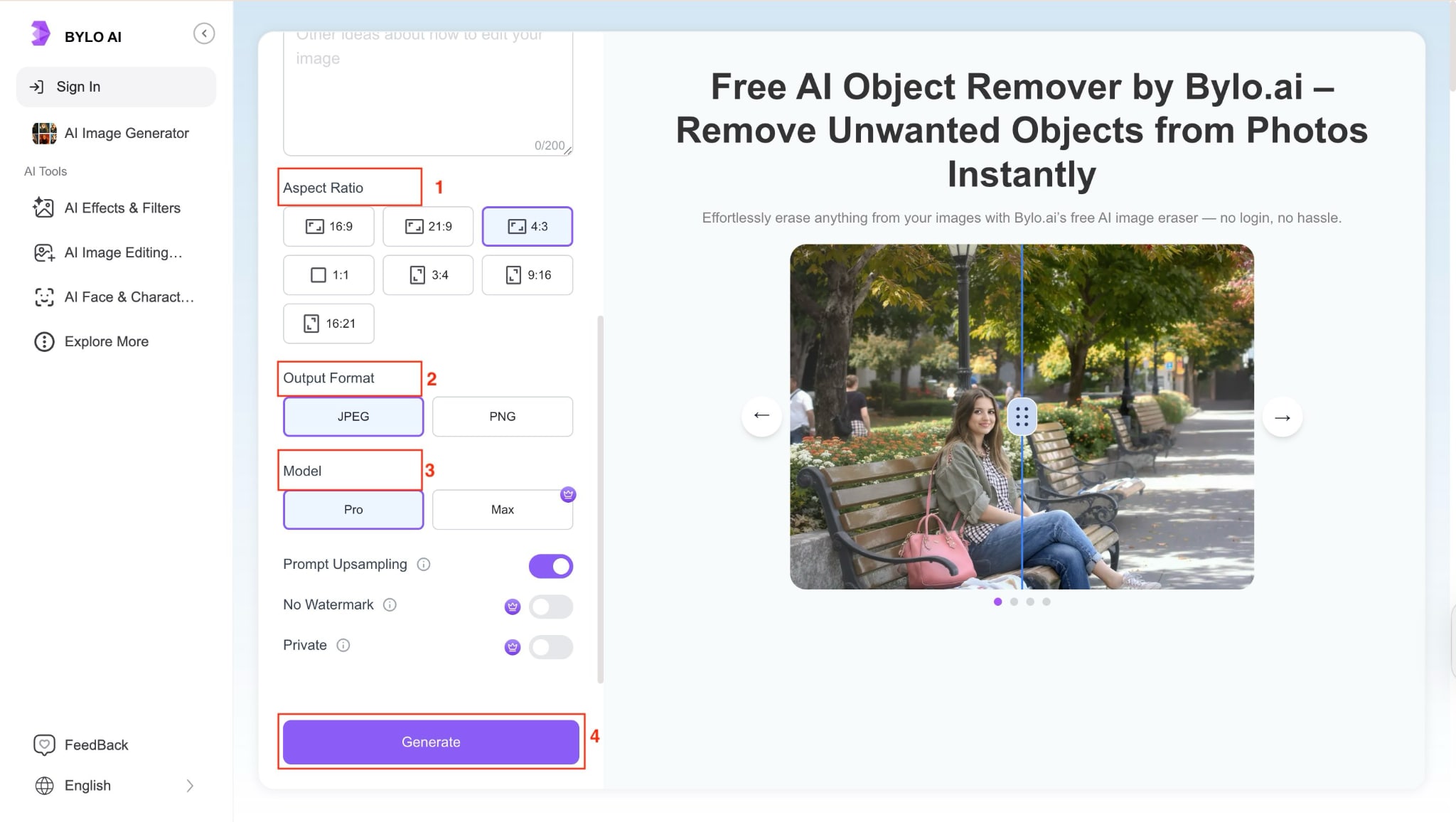Click the left arrow to show previous example
Screen dimensions: 1456x822
[761, 416]
